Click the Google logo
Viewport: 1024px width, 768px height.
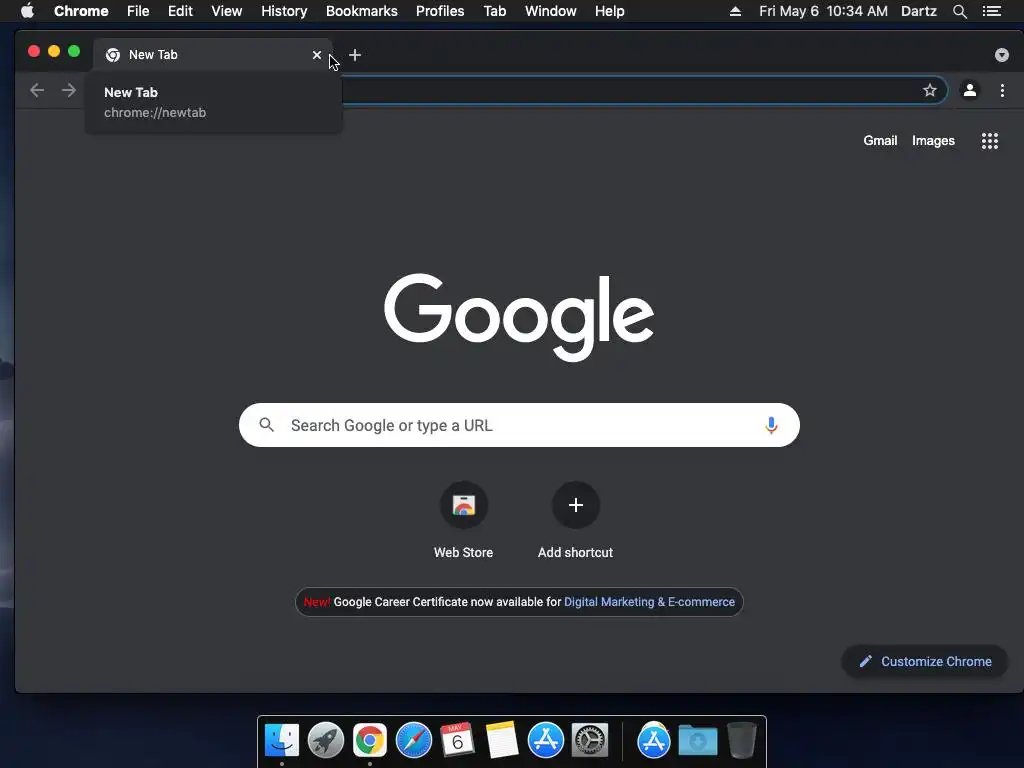coord(519,317)
